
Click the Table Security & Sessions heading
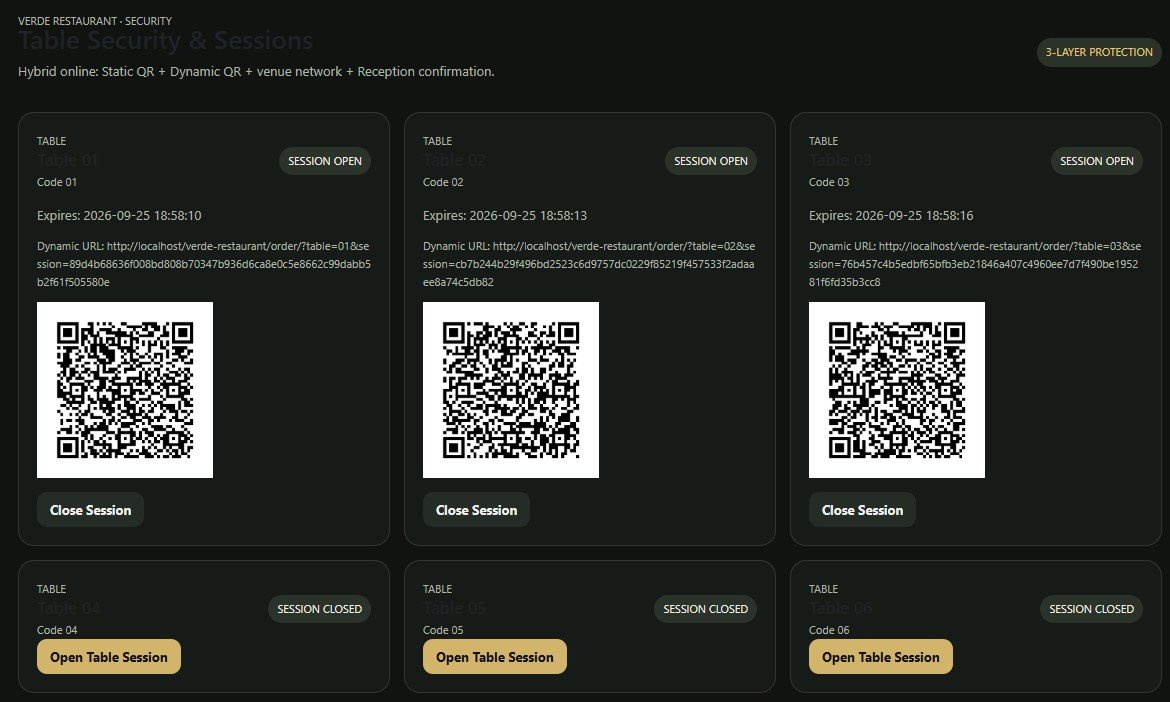(x=166, y=40)
